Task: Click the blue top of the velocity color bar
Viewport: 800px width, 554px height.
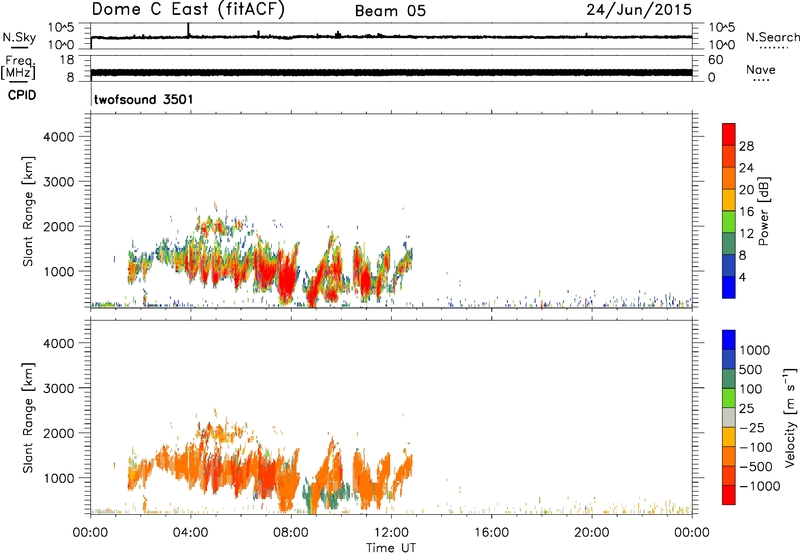Action: tap(729, 340)
